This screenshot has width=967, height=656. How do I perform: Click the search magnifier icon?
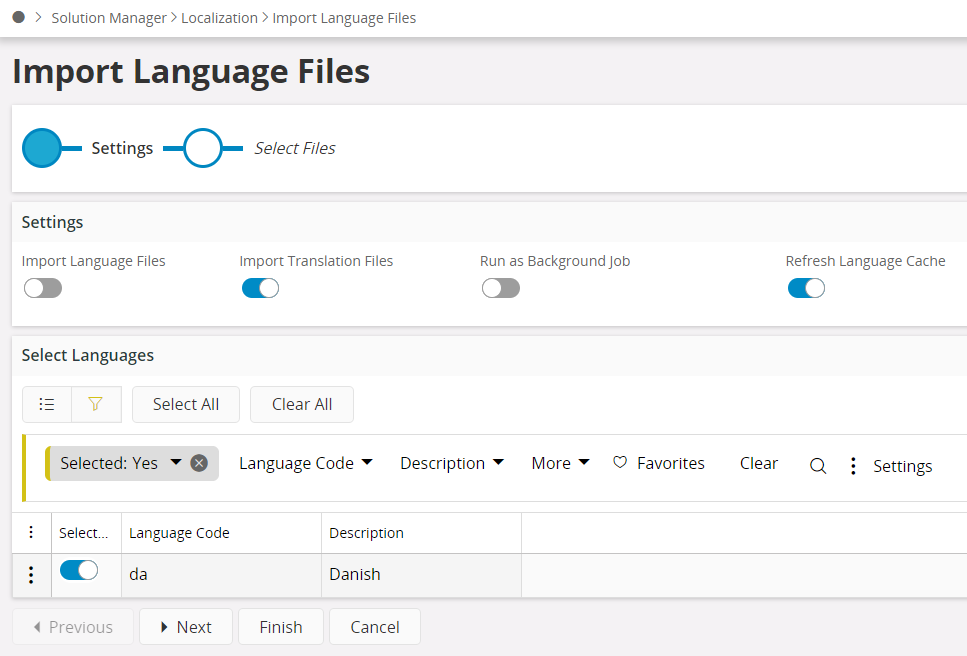click(x=817, y=465)
